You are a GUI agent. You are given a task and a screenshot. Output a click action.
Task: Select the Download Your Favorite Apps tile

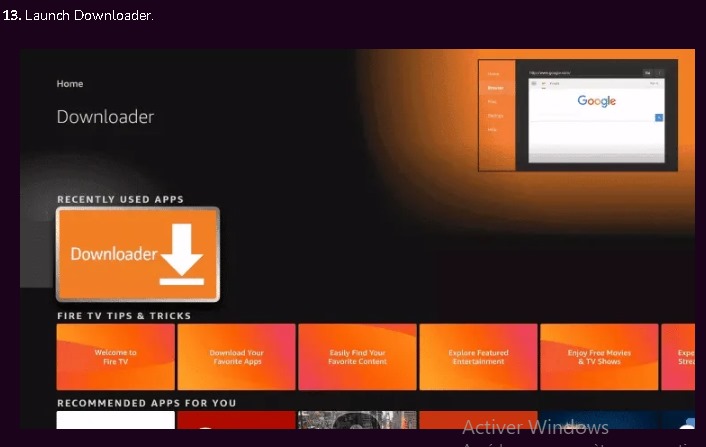tap(237, 357)
